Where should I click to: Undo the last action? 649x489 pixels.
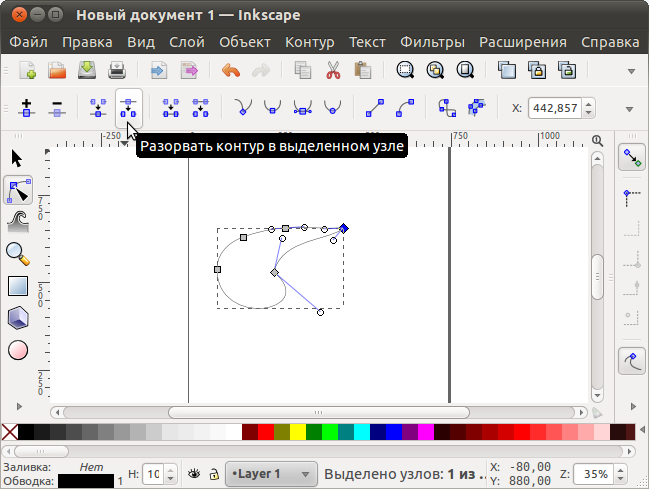pyautogui.click(x=231, y=70)
